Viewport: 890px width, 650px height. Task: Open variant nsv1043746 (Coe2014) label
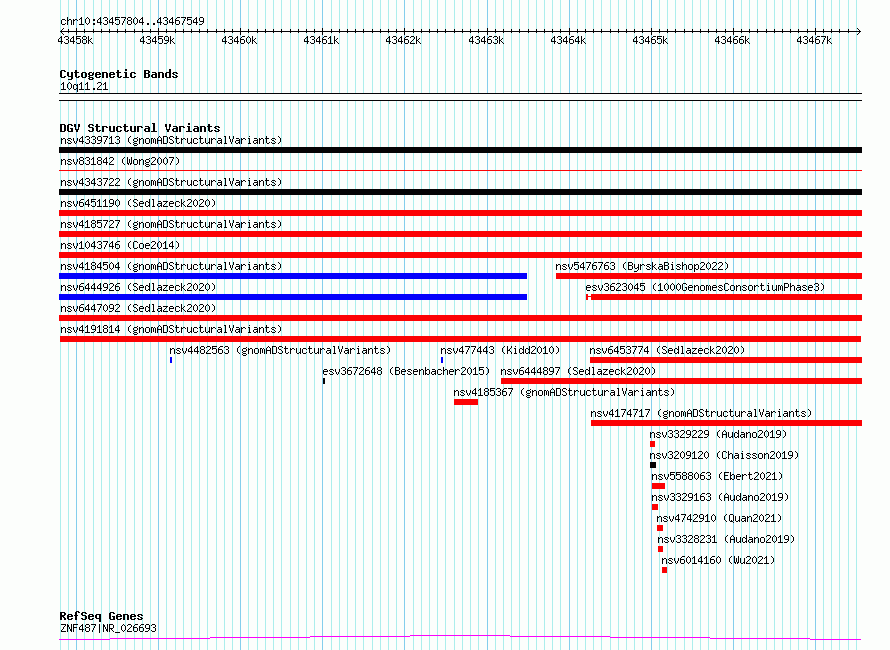point(120,245)
